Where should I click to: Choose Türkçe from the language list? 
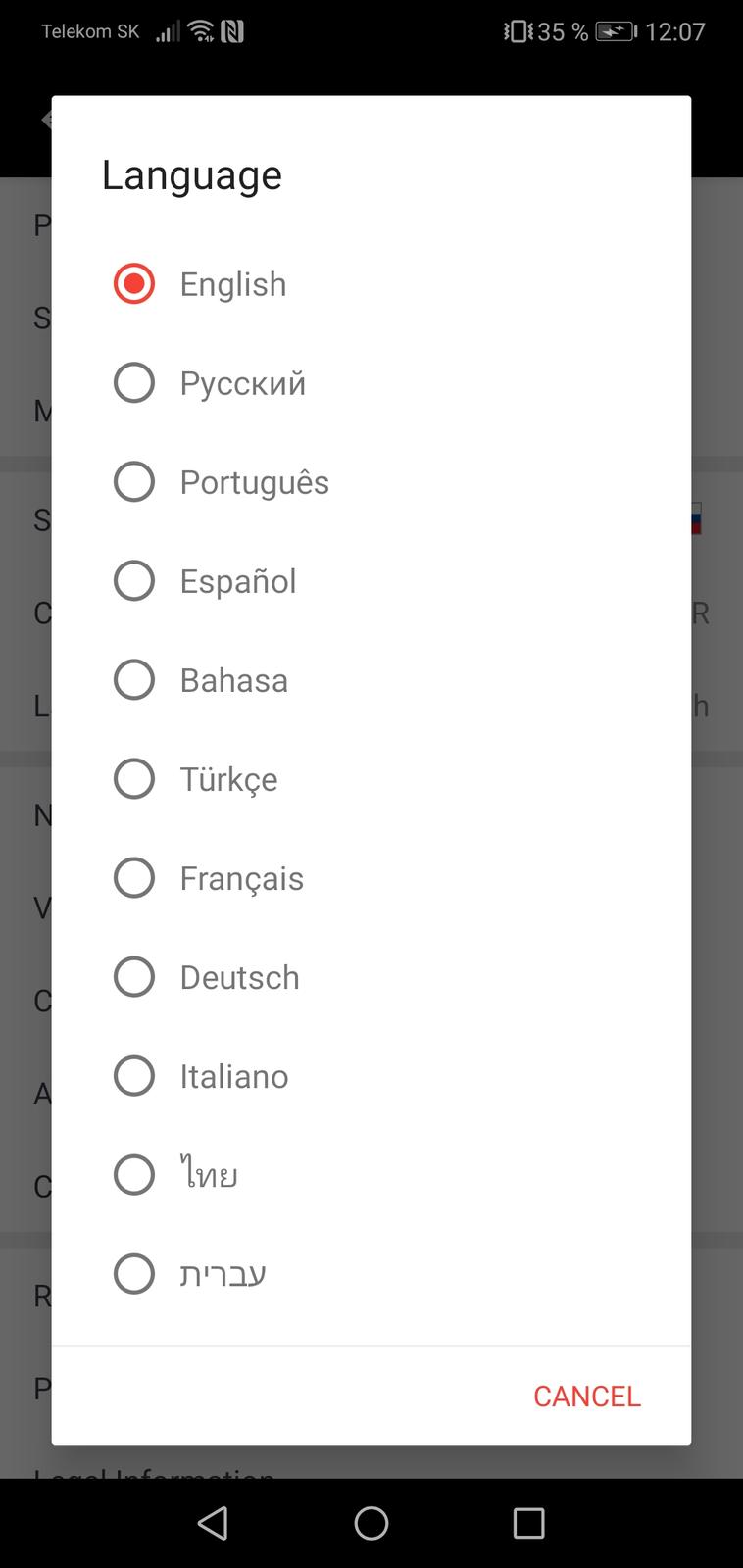click(x=134, y=779)
